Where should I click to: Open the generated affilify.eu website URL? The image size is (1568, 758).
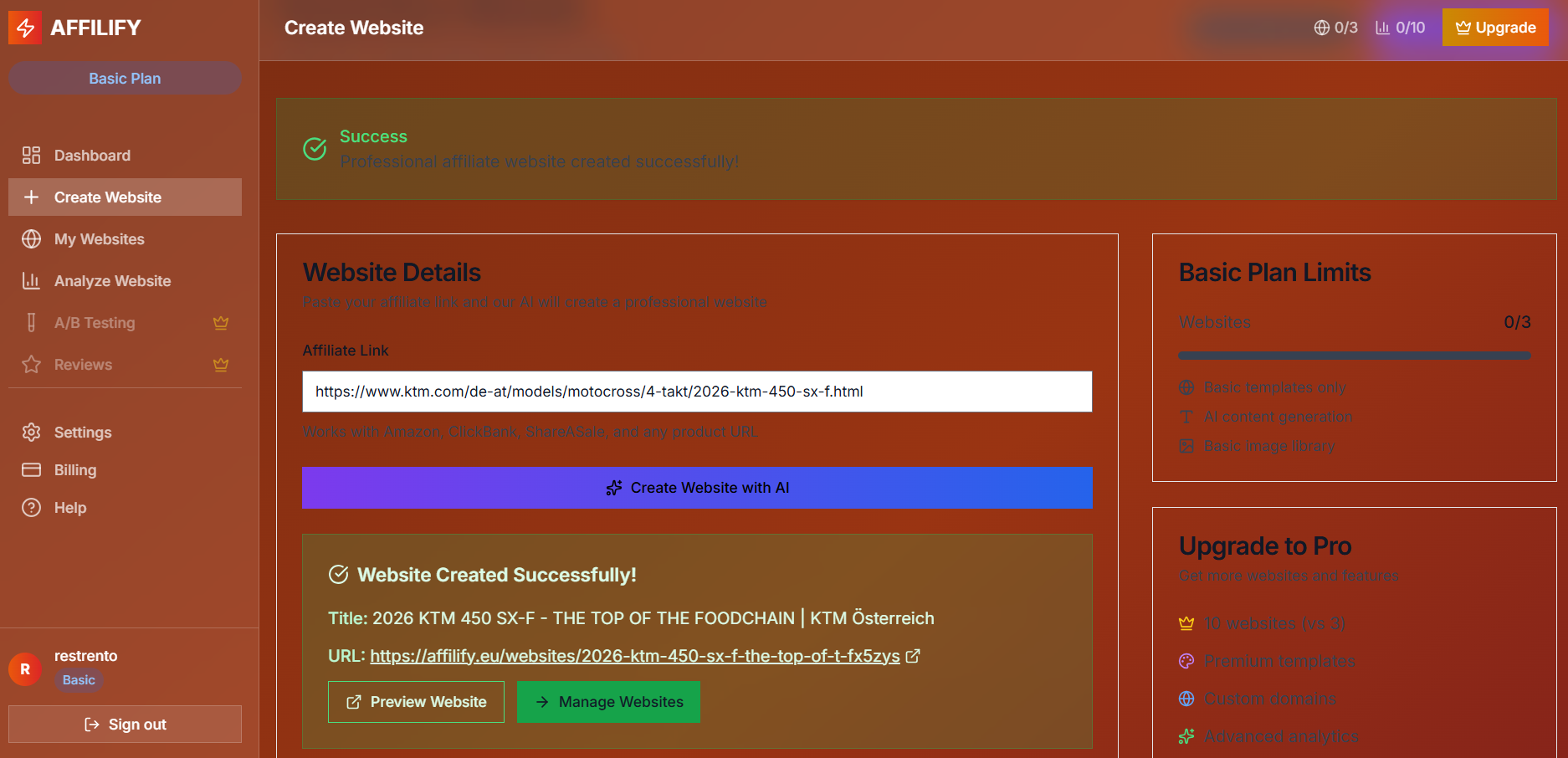click(x=634, y=657)
